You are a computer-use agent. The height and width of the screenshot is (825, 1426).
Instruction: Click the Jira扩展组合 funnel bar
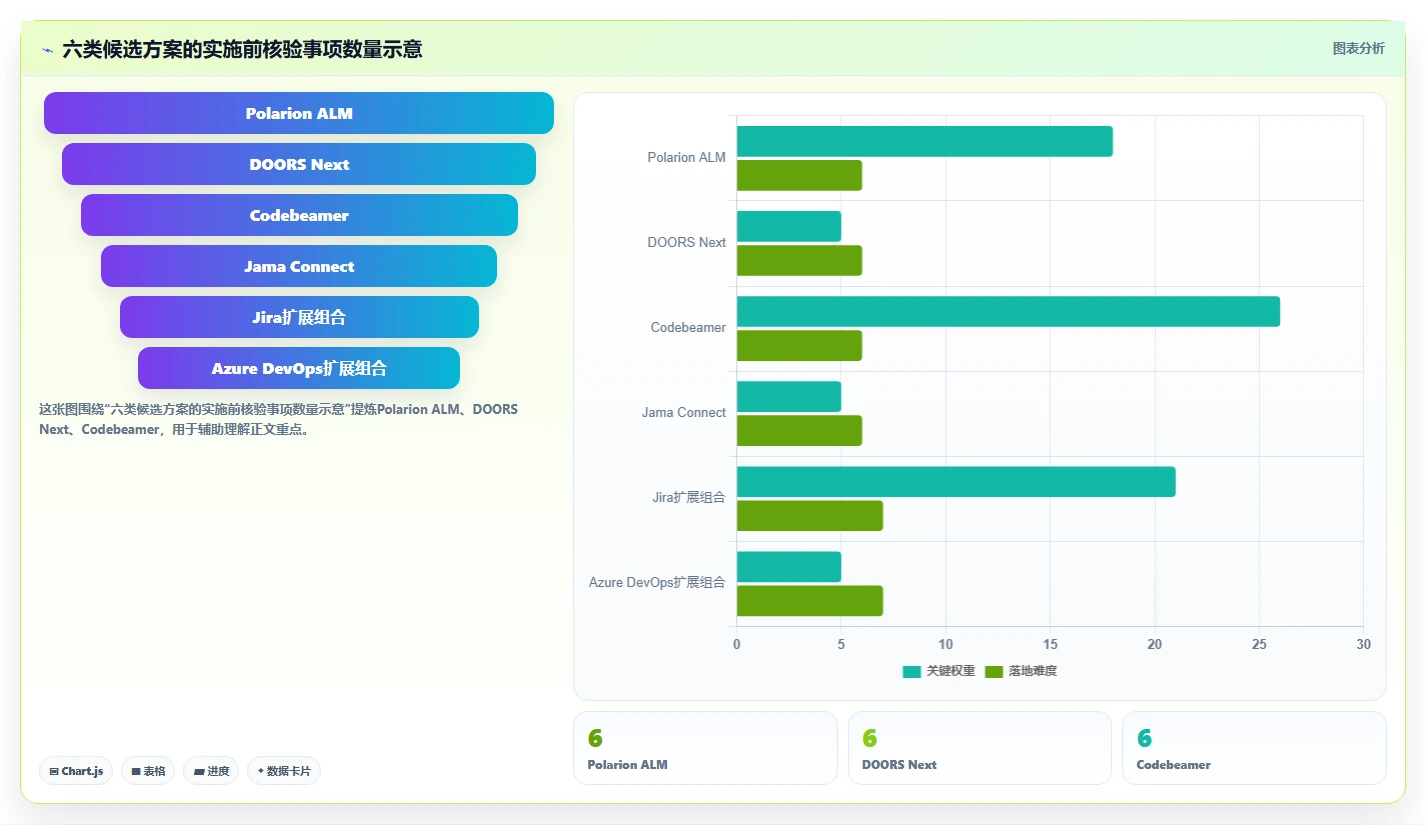click(299, 317)
